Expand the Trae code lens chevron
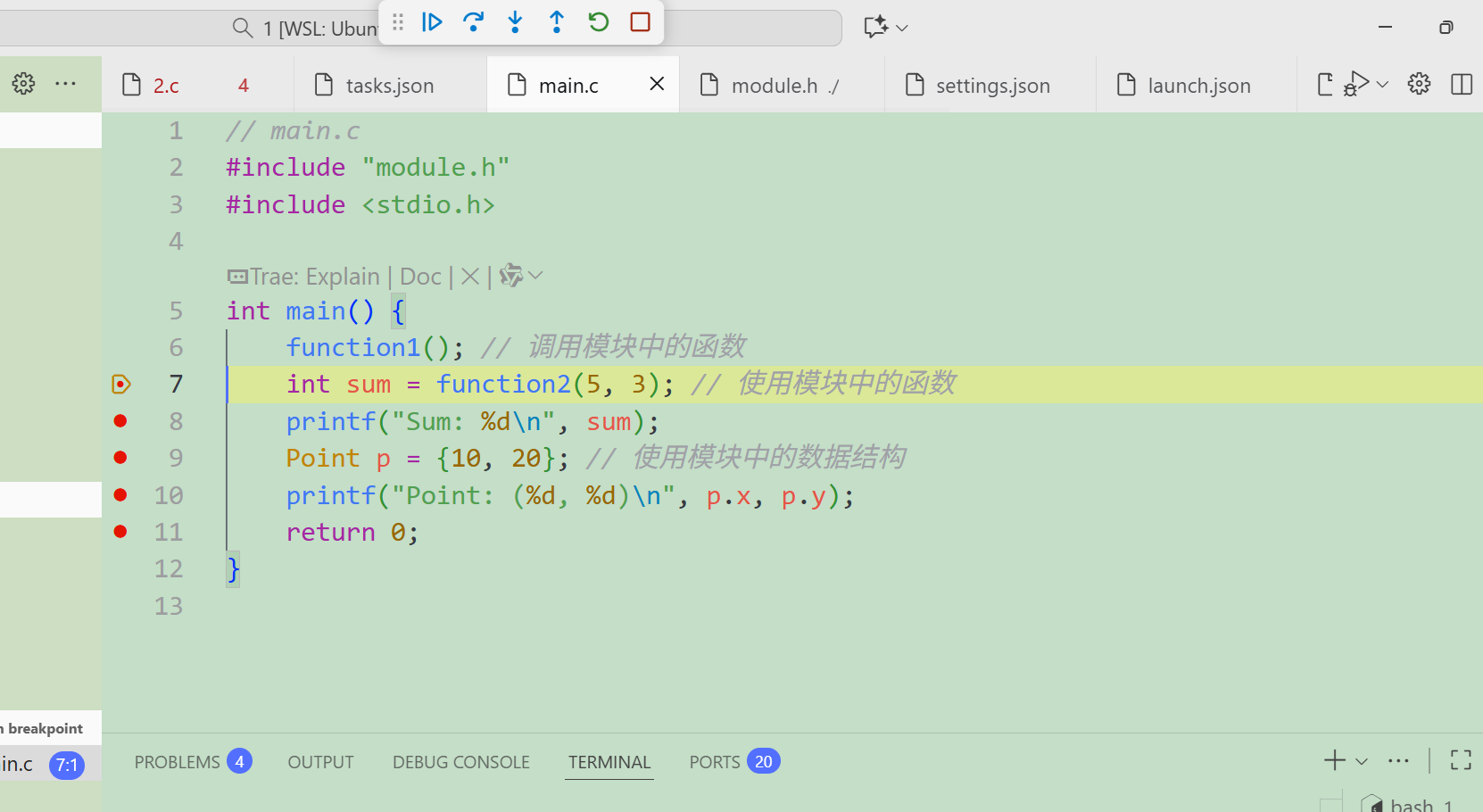The height and width of the screenshot is (812, 1483). tap(535, 276)
